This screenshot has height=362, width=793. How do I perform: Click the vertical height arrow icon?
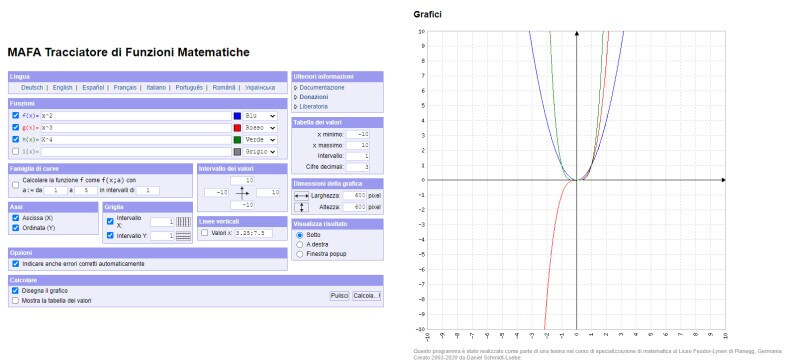301,207
